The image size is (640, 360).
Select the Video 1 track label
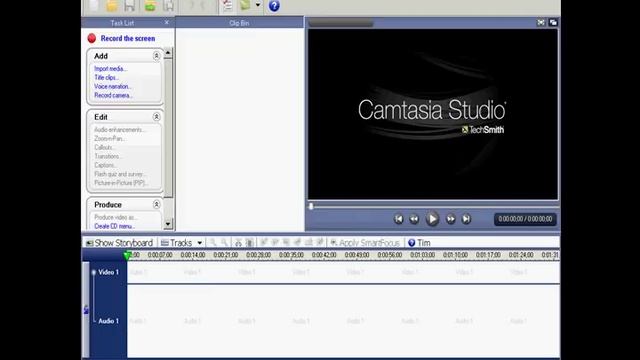pos(109,272)
